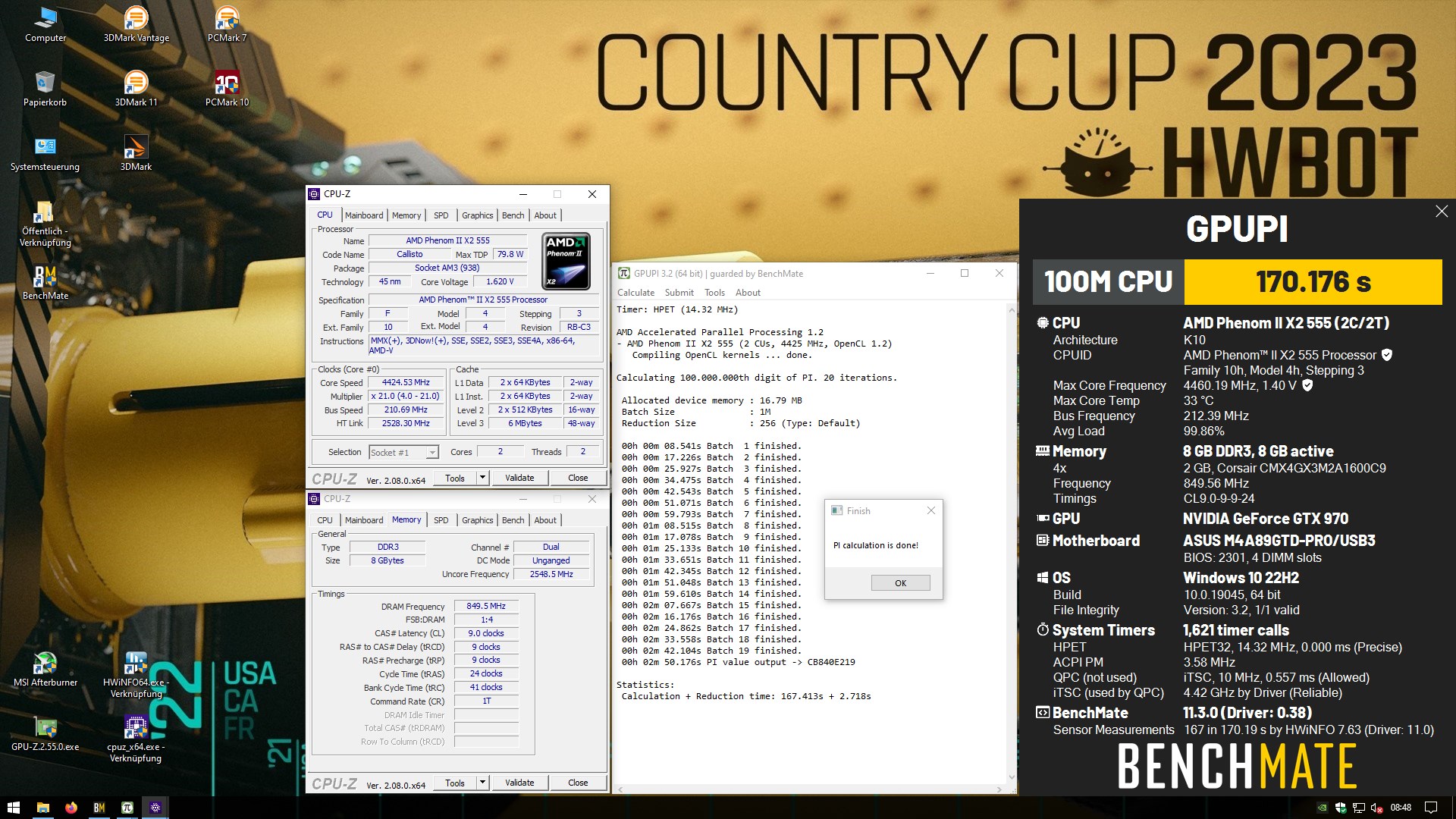Viewport: 1456px width, 819px height.
Task: Open the Systemsteuerung desktop icon
Action: coord(45,153)
